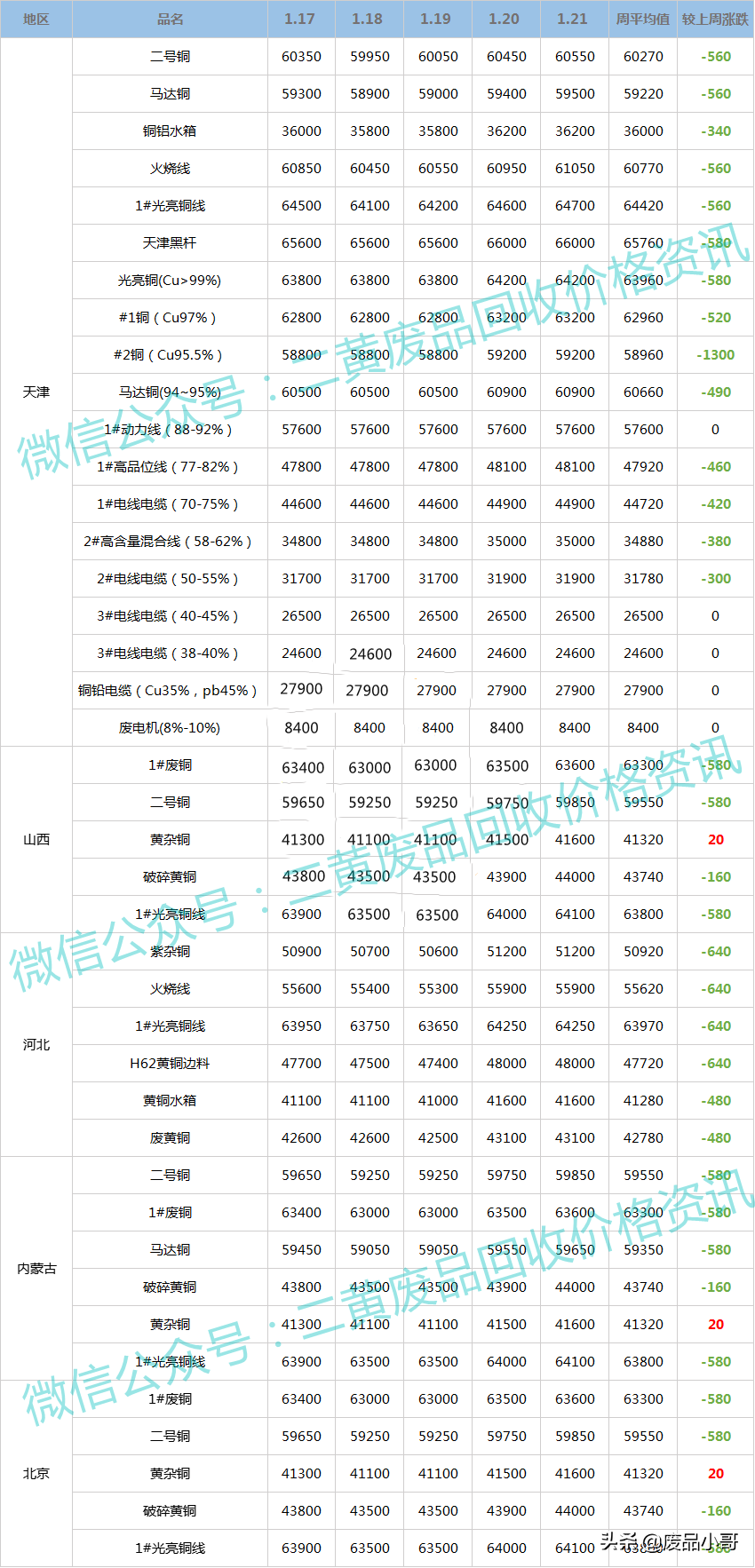Click the 铜铝水箱 product name
The image size is (755, 1568).
pyautogui.click(x=170, y=131)
